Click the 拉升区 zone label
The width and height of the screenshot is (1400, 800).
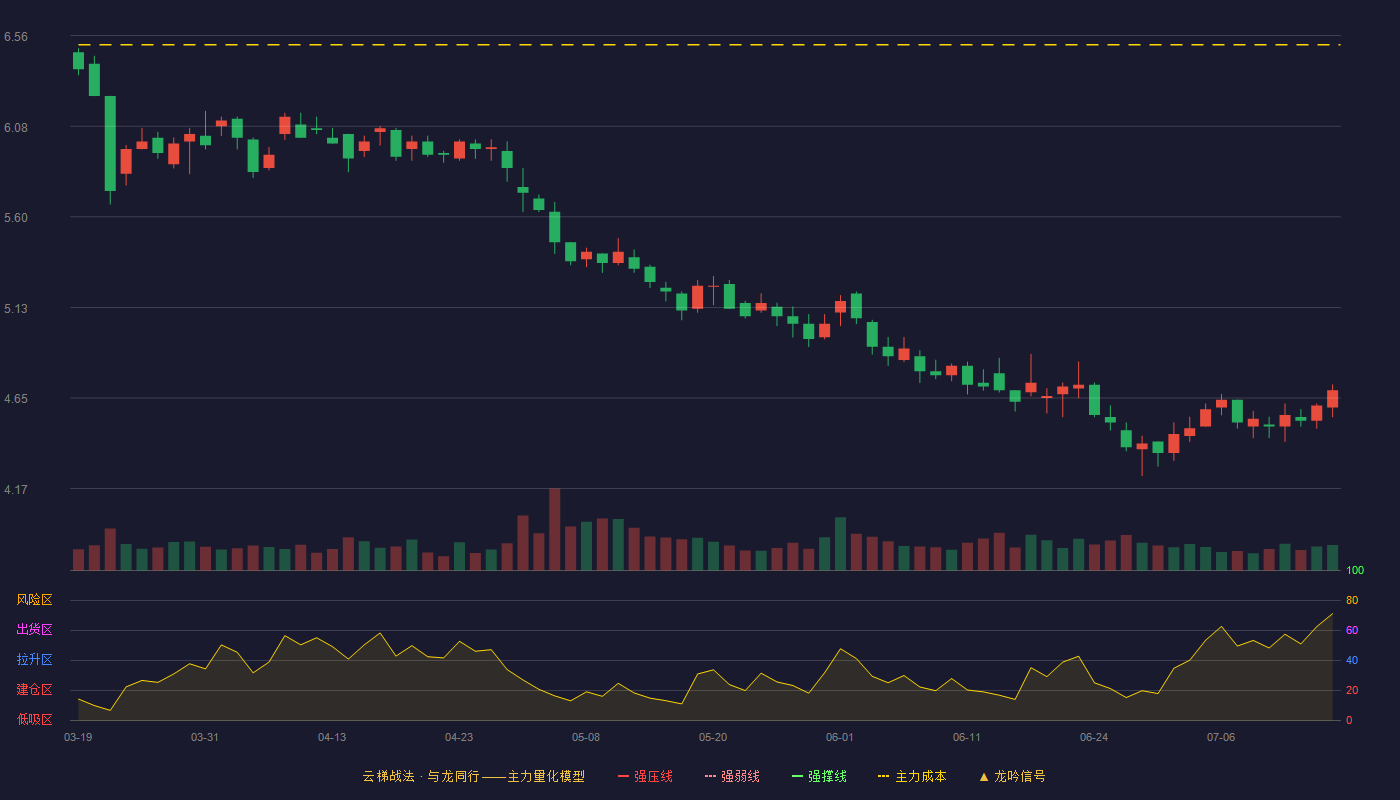34,660
